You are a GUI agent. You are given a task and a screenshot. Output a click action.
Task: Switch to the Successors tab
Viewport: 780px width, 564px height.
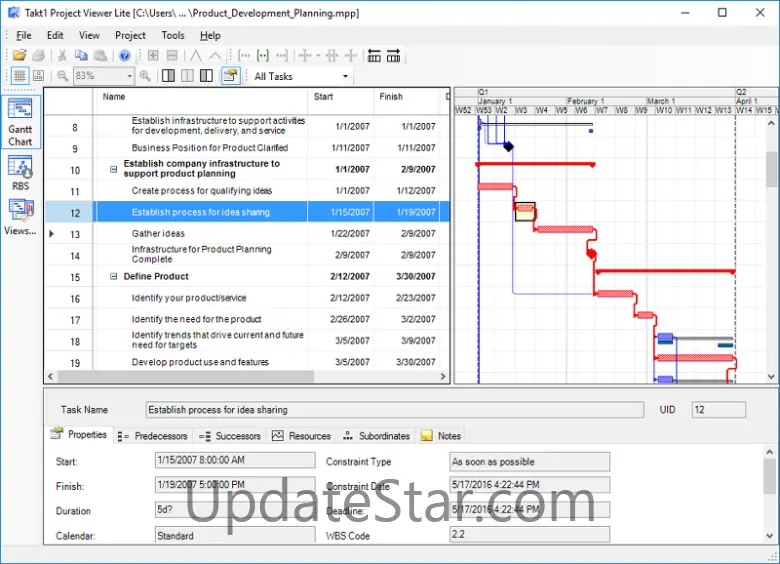pyautogui.click(x=229, y=436)
